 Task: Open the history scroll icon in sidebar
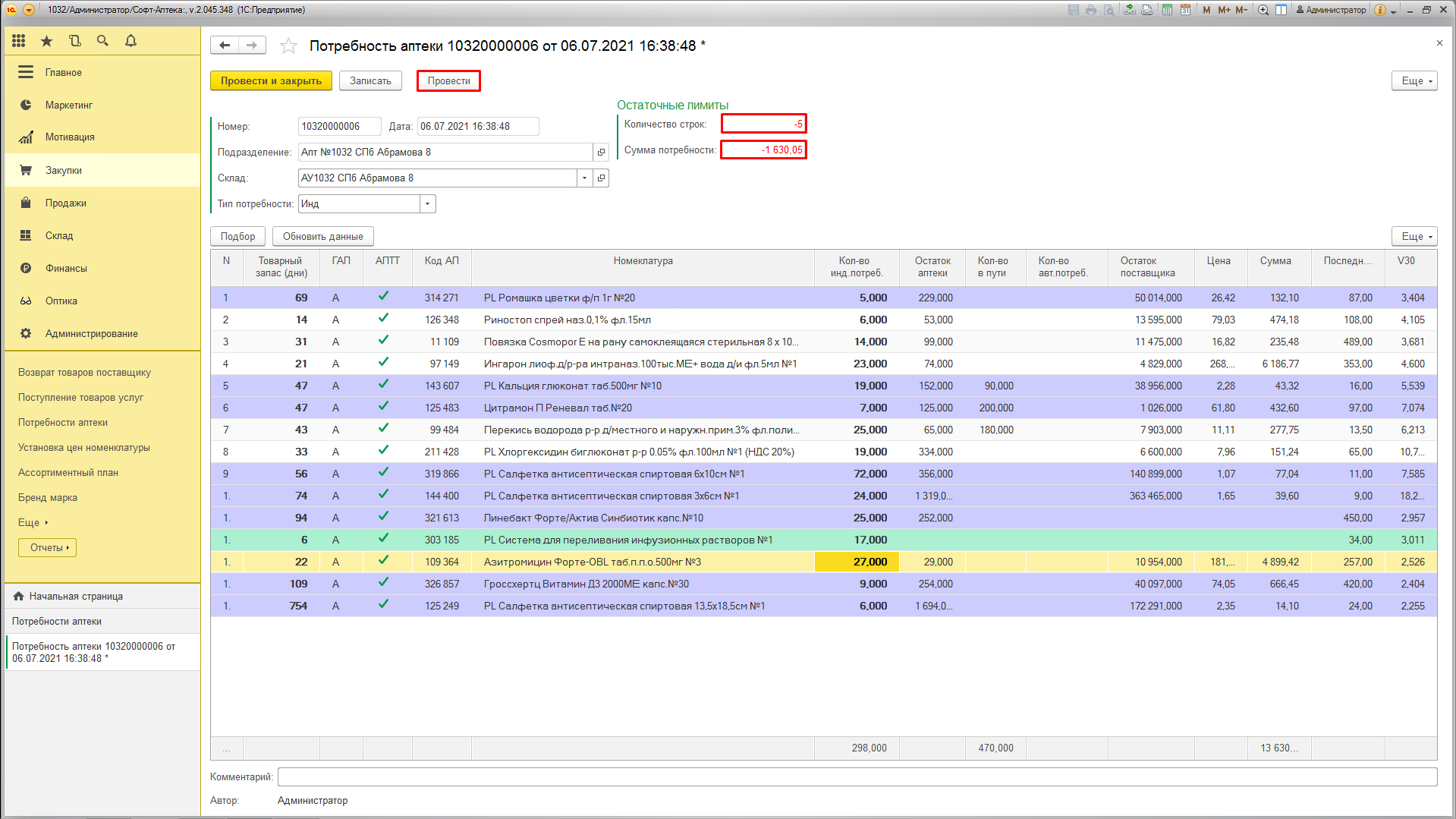(74, 41)
